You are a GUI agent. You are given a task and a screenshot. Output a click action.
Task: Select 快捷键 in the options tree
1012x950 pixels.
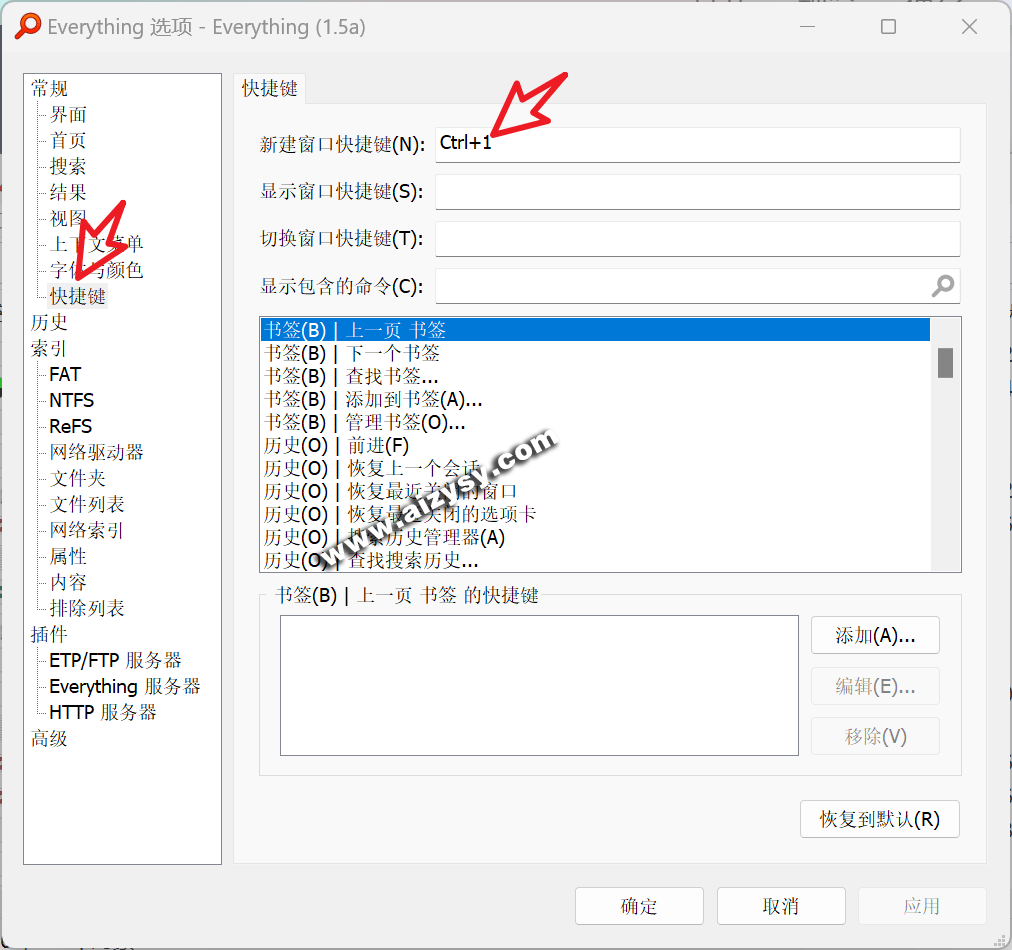click(x=78, y=296)
